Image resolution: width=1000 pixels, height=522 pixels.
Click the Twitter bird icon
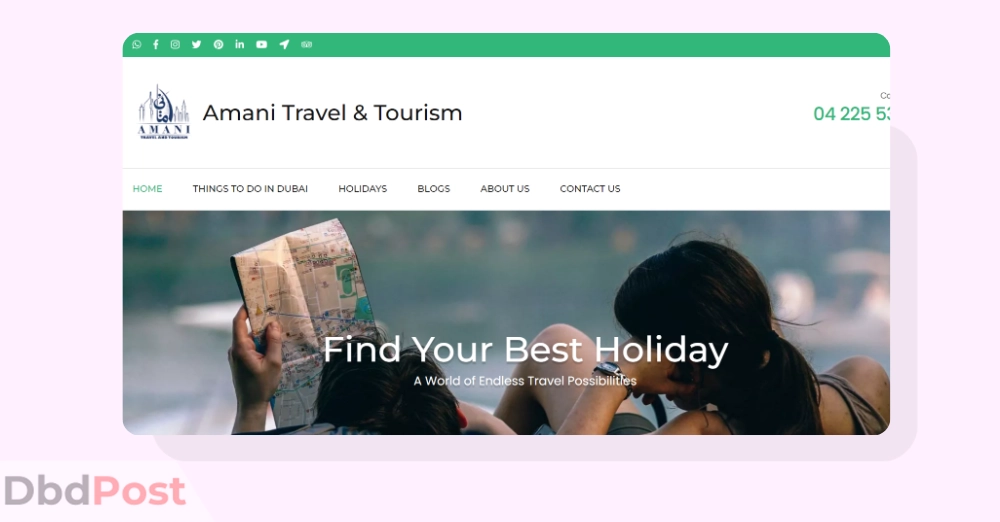tap(196, 45)
